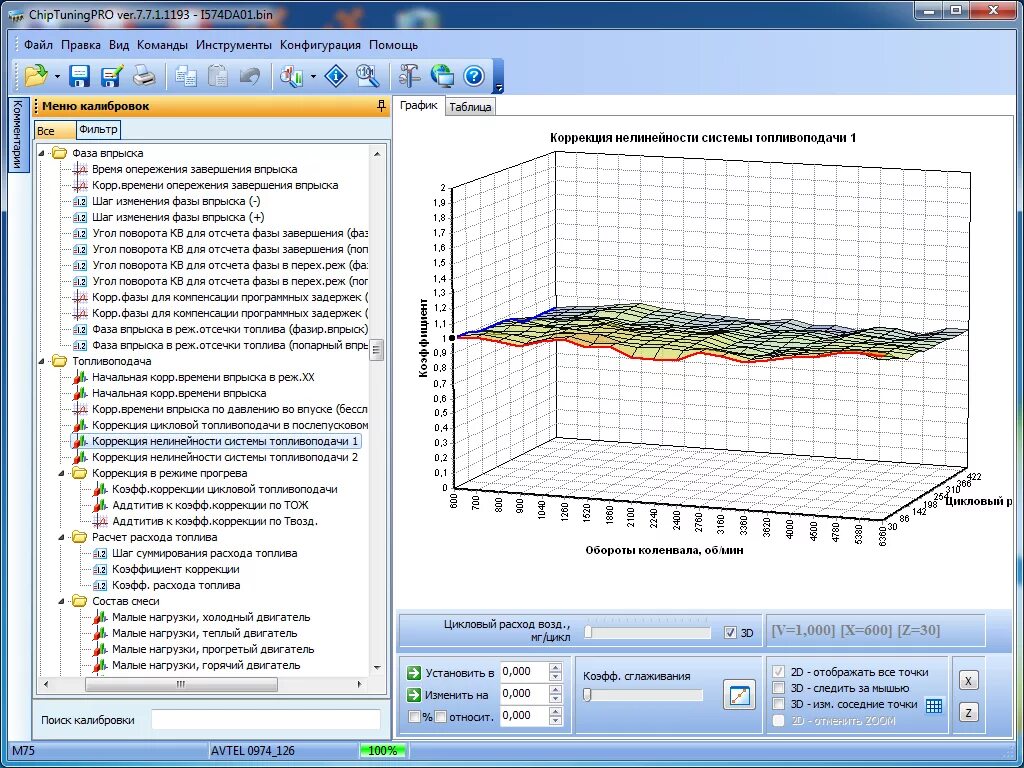1024x768 pixels.
Task: Open the Помощь menu
Action: pos(394,45)
